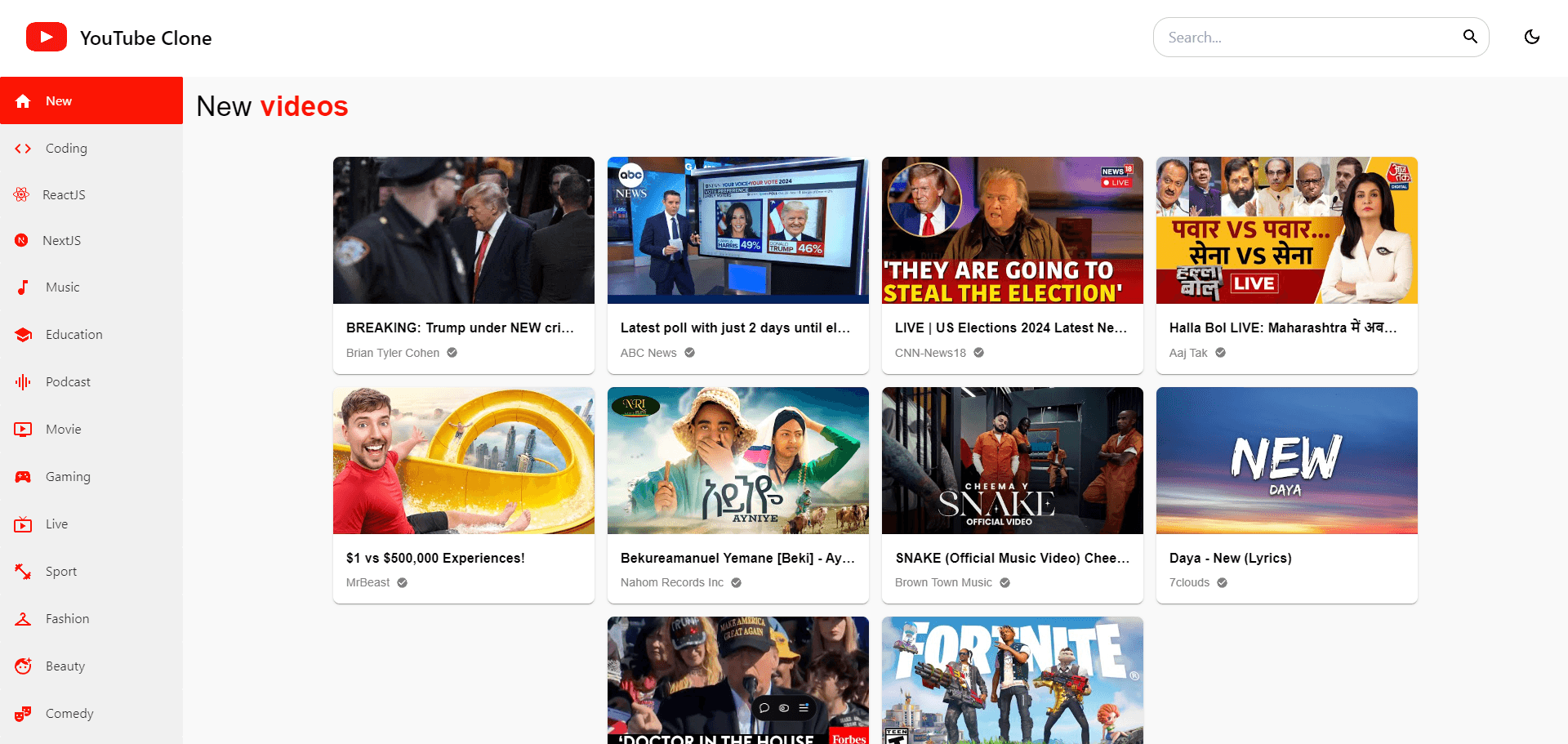This screenshot has width=1568, height=744.
Task: Click the Movie play-screen icon
Action: (23, 429)
